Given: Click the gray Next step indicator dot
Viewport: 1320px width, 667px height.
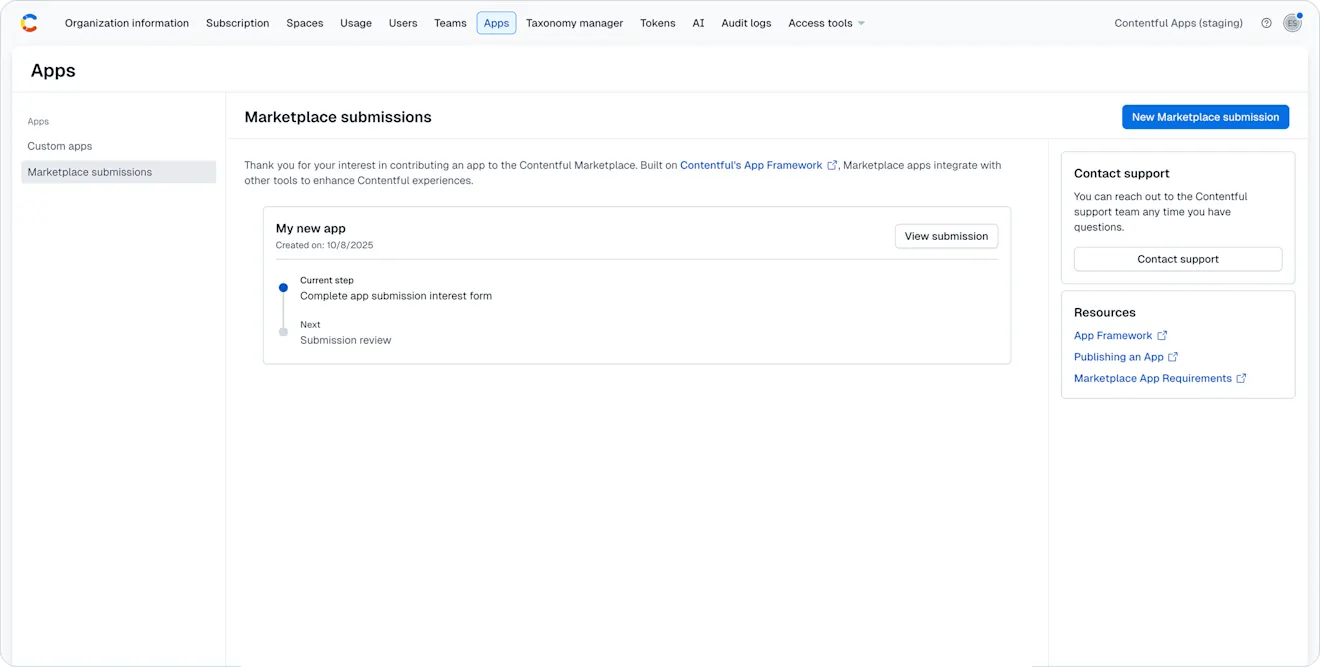Looking at the screenshot, I should point(283,332).
